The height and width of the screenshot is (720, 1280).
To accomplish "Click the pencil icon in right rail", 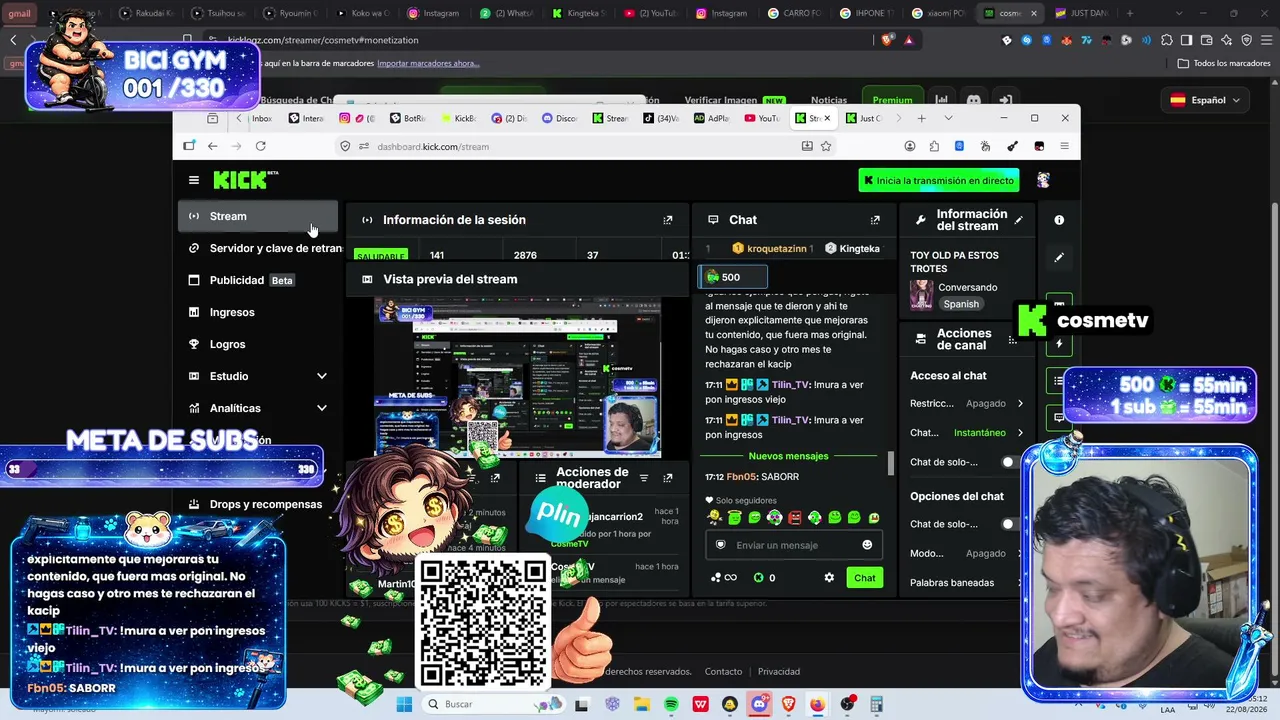I will click(1059, 257).
